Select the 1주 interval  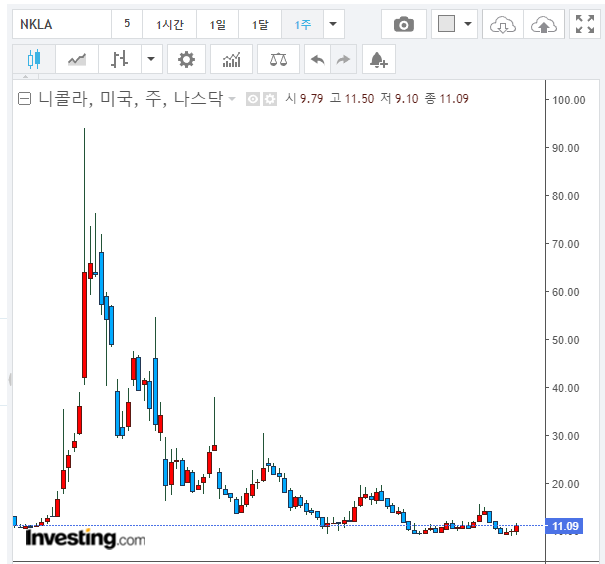pyautogui.click(x=302, y=24)
